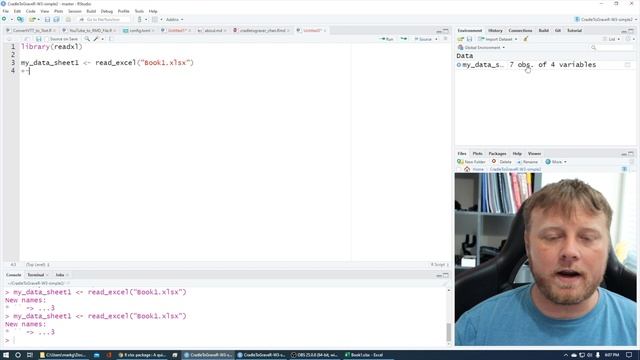The image size is (640, 360).
Task: Clear environment objects with broom icon
Action: 526,39
